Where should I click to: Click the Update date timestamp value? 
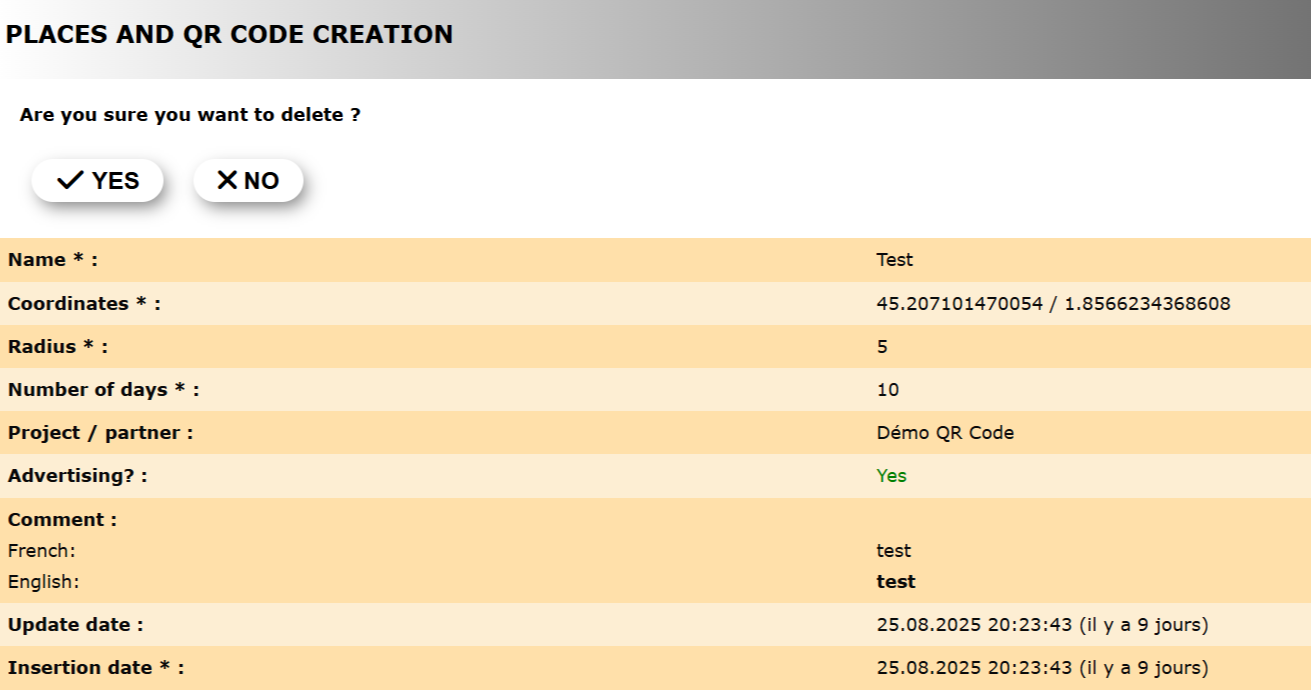[x=1042, y=625]
